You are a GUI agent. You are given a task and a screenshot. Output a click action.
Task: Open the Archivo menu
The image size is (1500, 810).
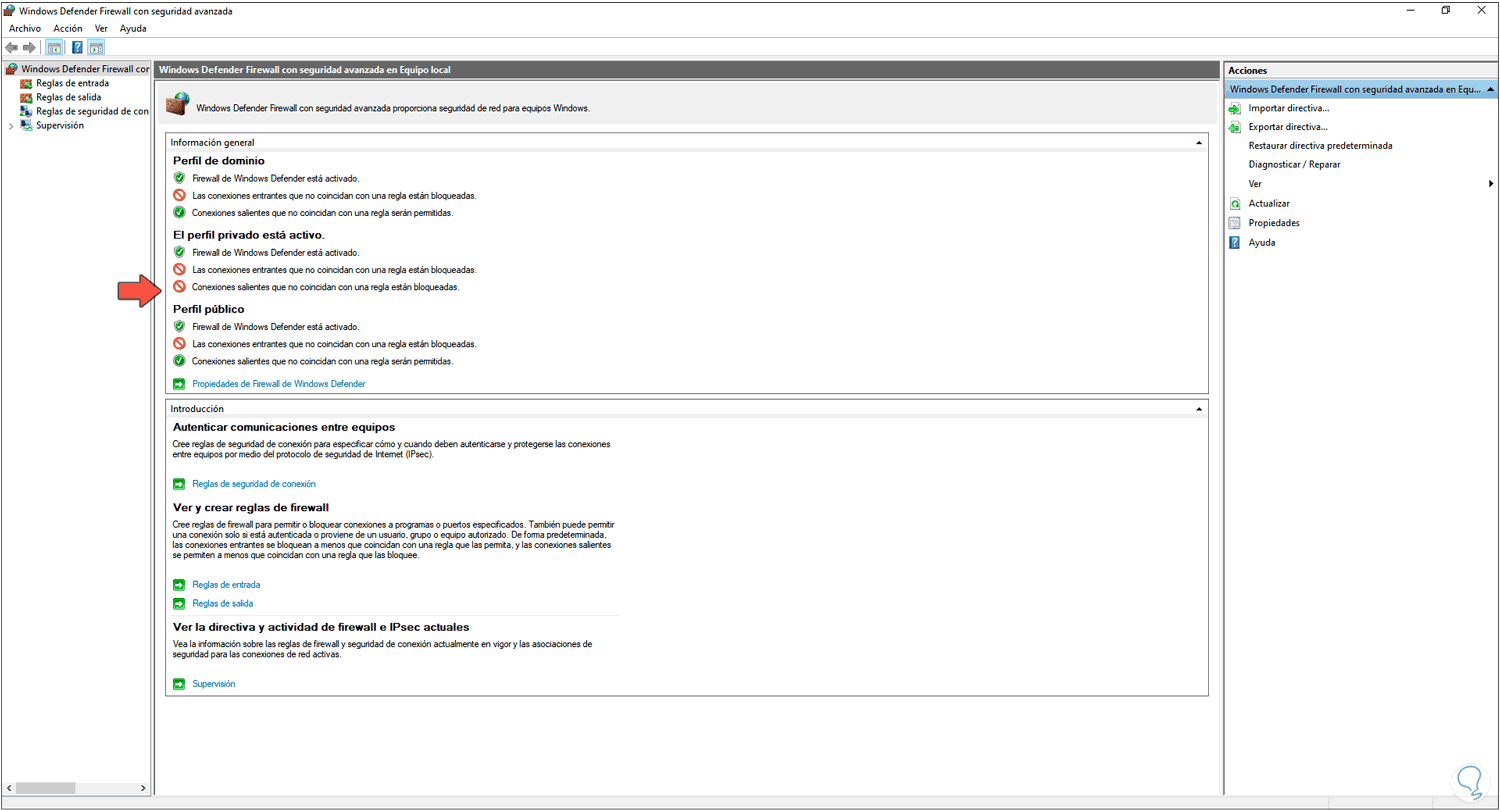tap(25, 29)
